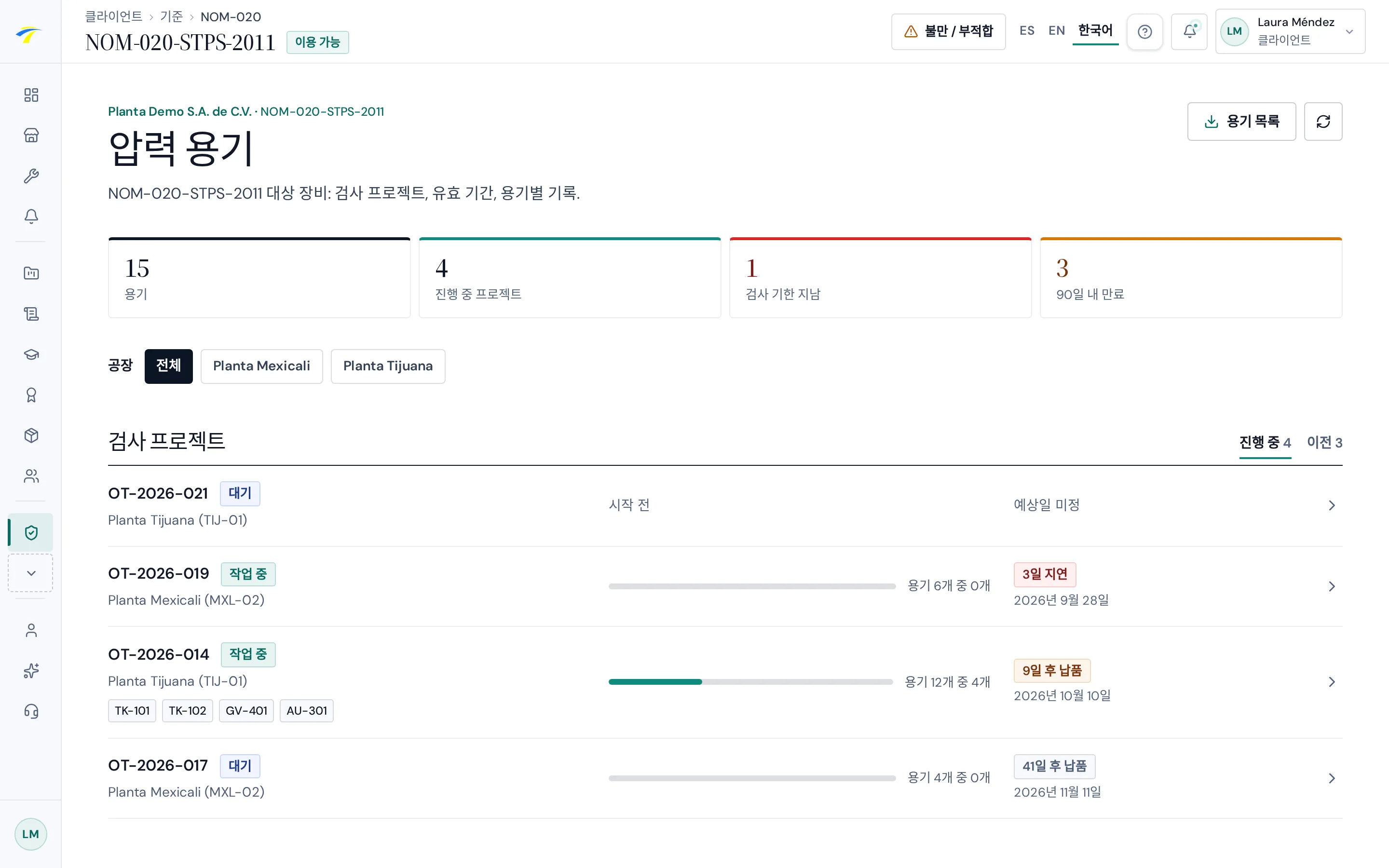
Task: Open the graduation cap training icon
Action: 31,354
